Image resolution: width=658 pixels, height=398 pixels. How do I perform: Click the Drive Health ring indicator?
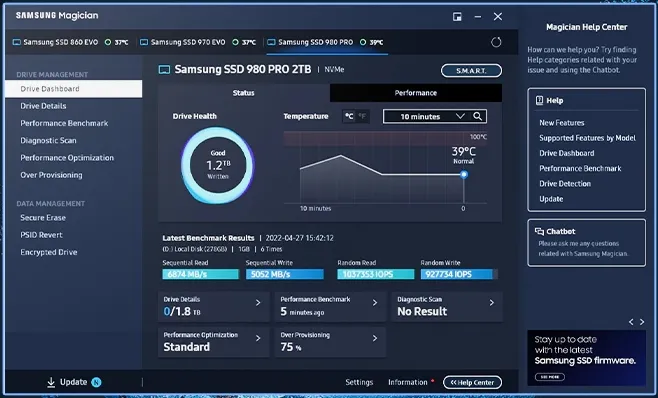coord(217,165)
